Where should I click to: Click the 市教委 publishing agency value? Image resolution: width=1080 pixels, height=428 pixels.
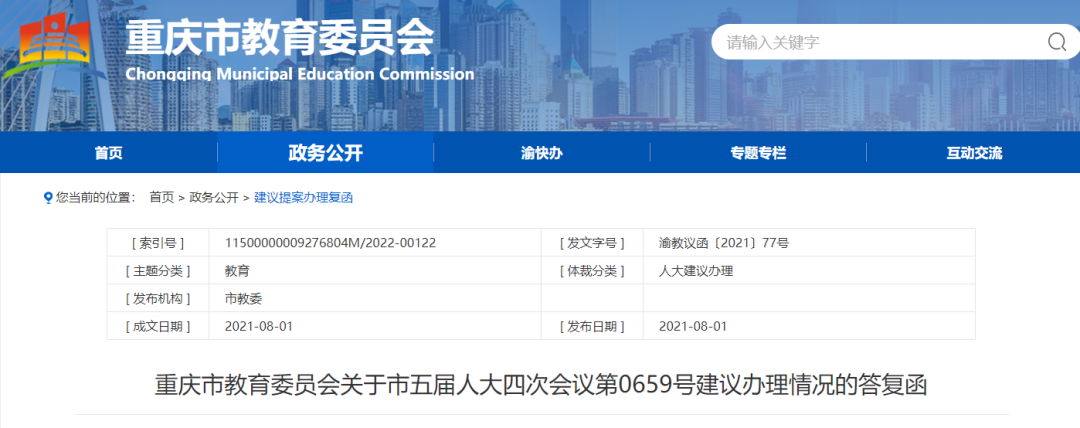click(x=243, y=298)
